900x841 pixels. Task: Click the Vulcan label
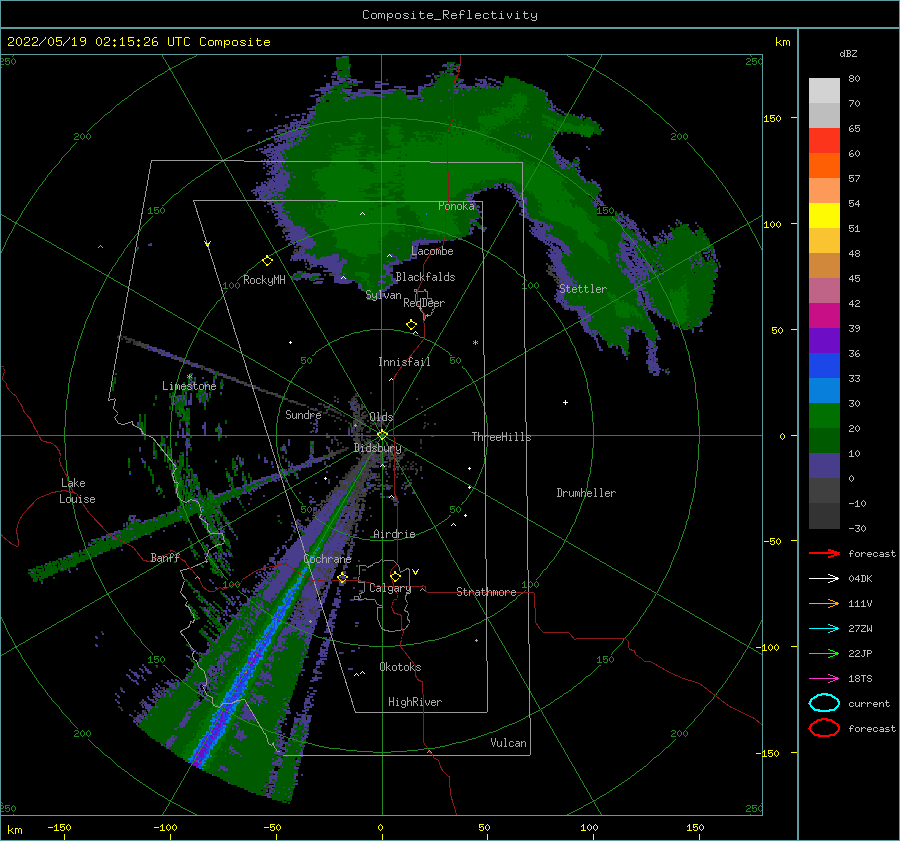508,743
